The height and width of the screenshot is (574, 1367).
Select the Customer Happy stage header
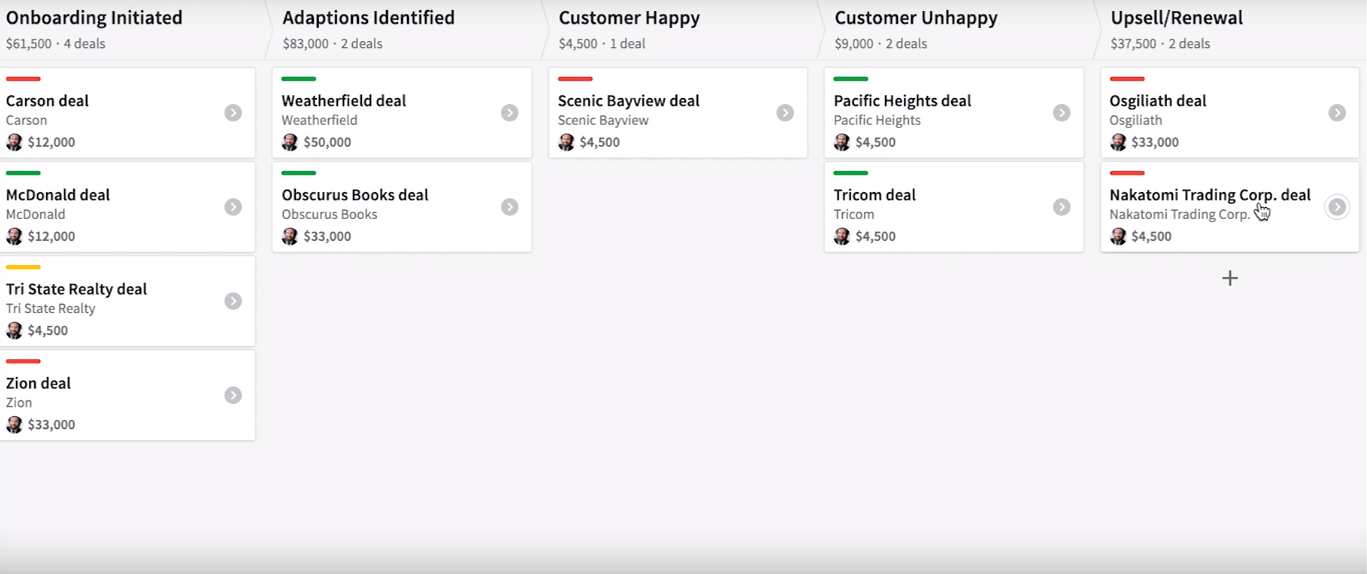coord(629,18)
